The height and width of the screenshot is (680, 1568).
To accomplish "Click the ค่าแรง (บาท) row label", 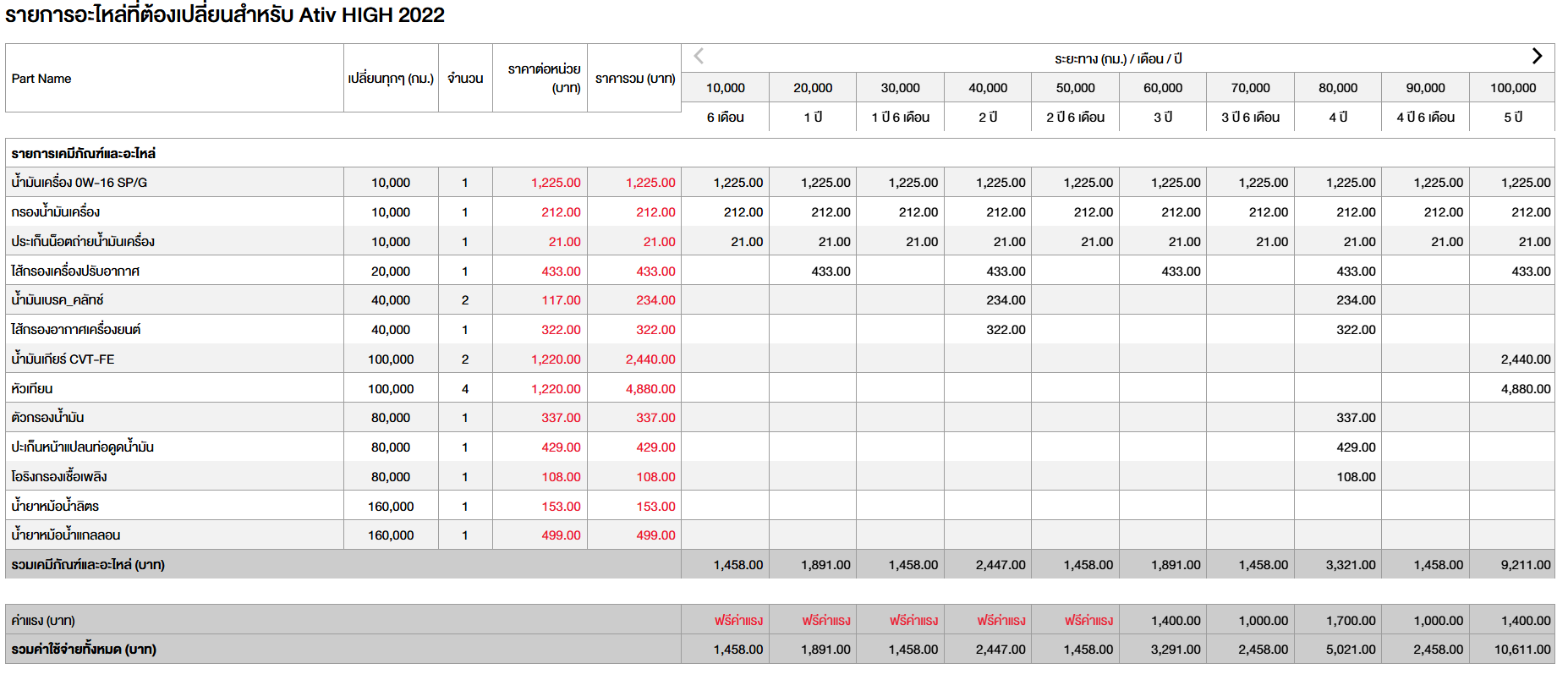I will (x=43, y=621).
